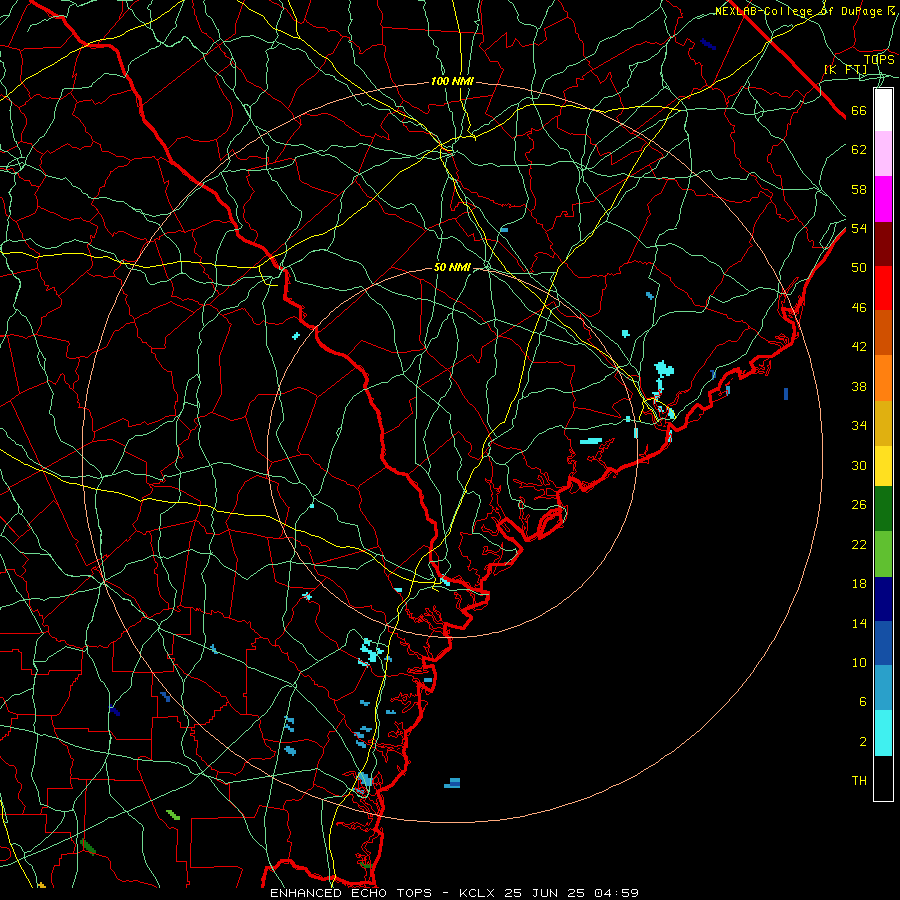This screenshot has width=900, height=900.
Task: Pick the yellow legend swatch
Action: (x=883, y=466)
